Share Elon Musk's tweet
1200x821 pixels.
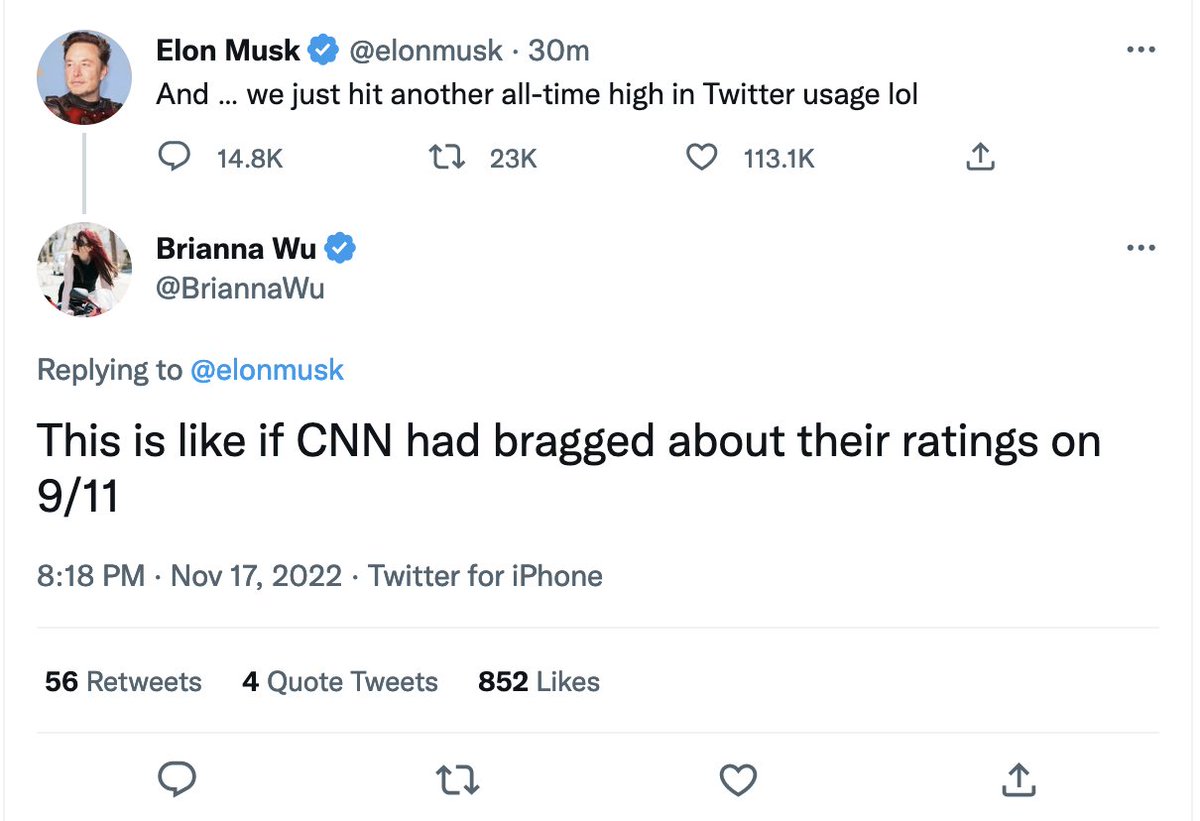(x=981, y=158)
